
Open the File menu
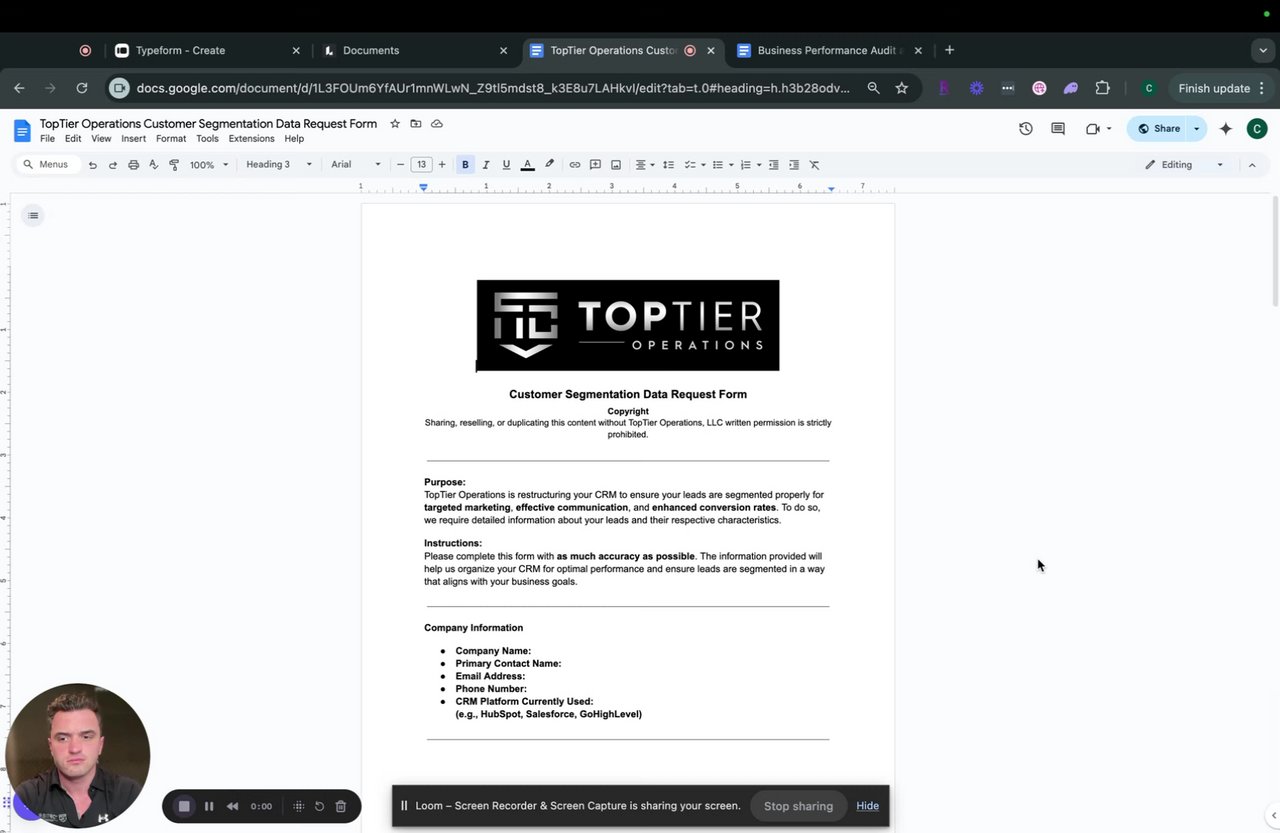click(x=47, y=139)
